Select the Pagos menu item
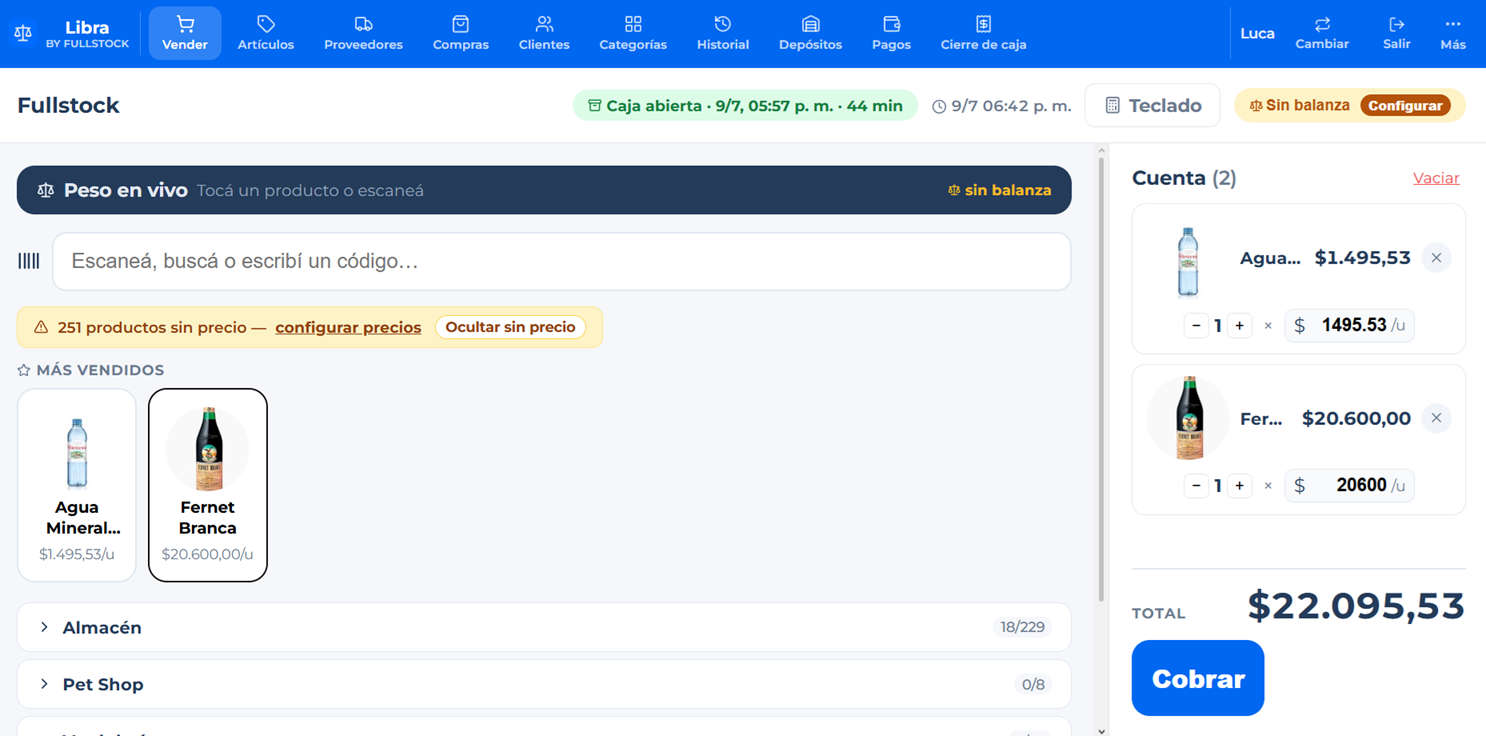 [x=891, y=33]
